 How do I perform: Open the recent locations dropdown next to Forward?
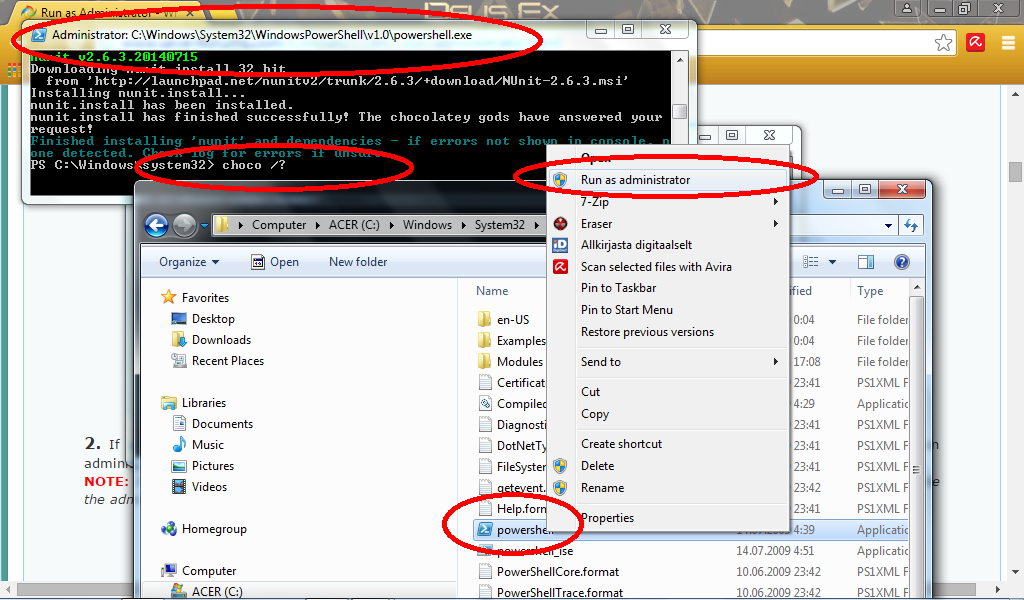click(204, 225)
